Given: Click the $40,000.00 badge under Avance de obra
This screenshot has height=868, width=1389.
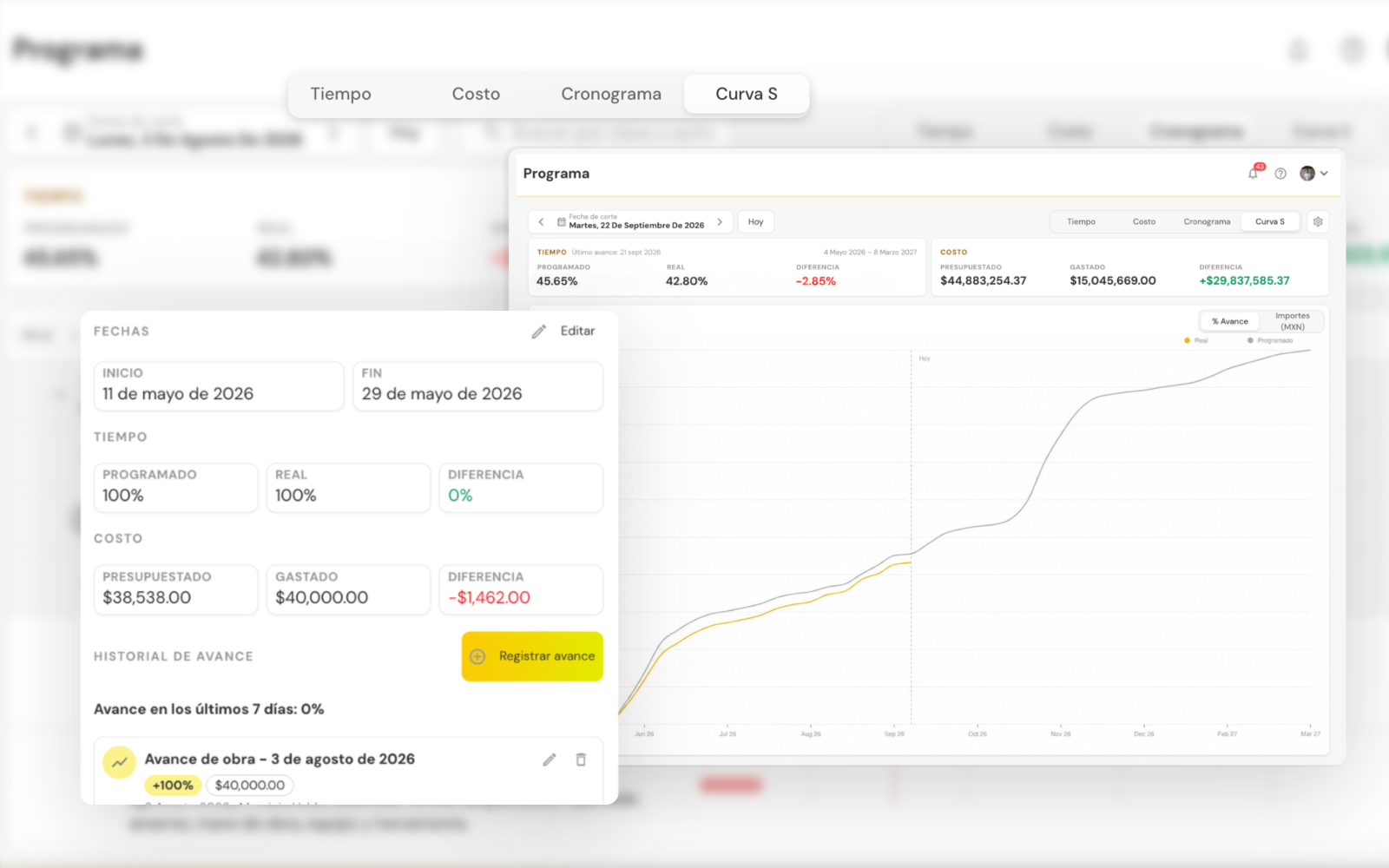Looking at the screenshot, I should (250, 786).
